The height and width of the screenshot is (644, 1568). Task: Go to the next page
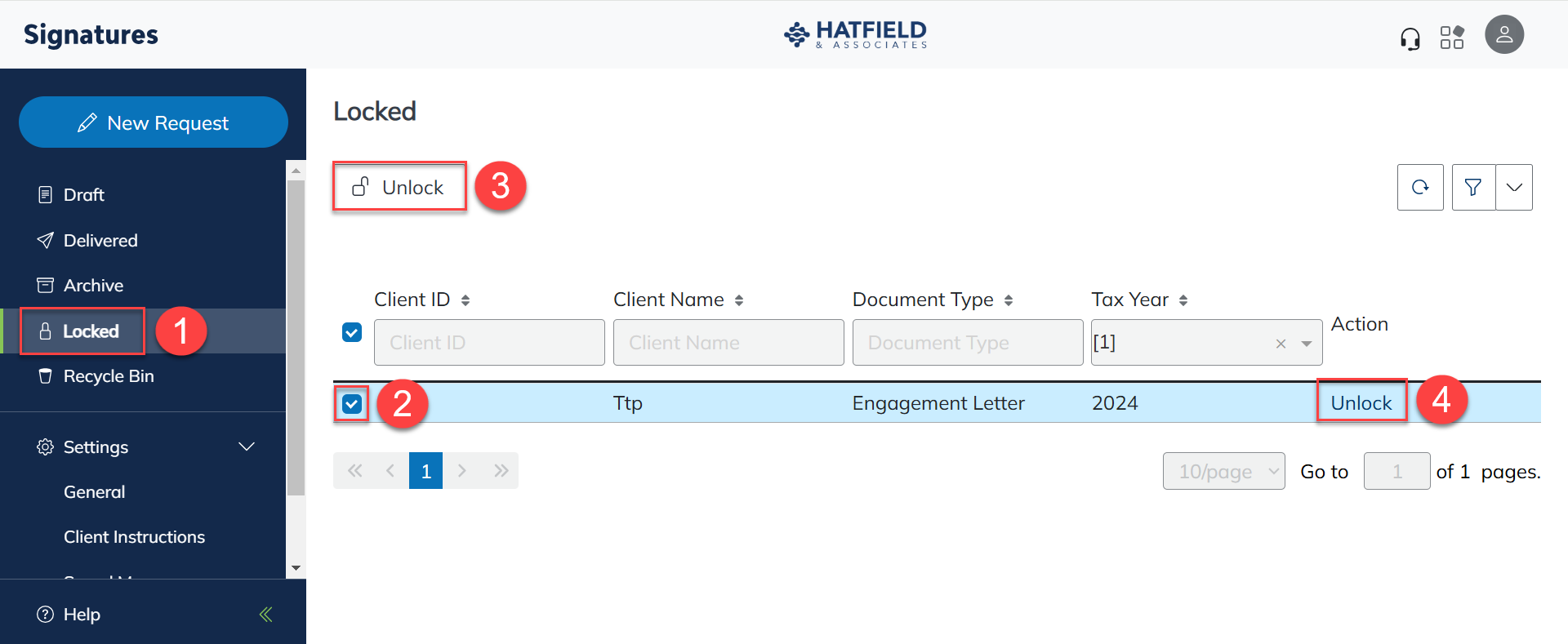[462, 470]
